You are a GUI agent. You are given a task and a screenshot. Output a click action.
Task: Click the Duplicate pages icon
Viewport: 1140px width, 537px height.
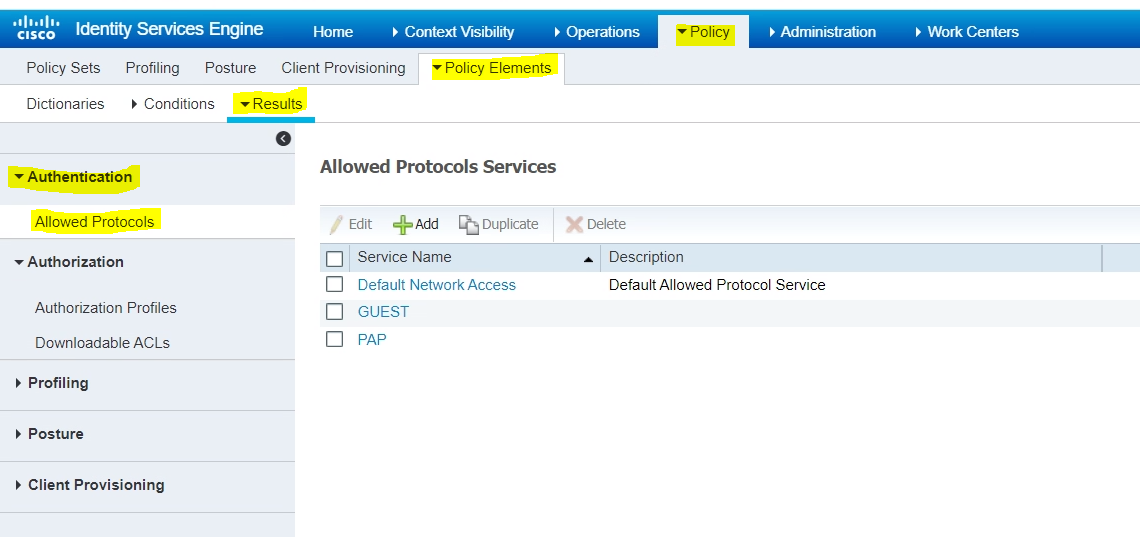(468, 225)
